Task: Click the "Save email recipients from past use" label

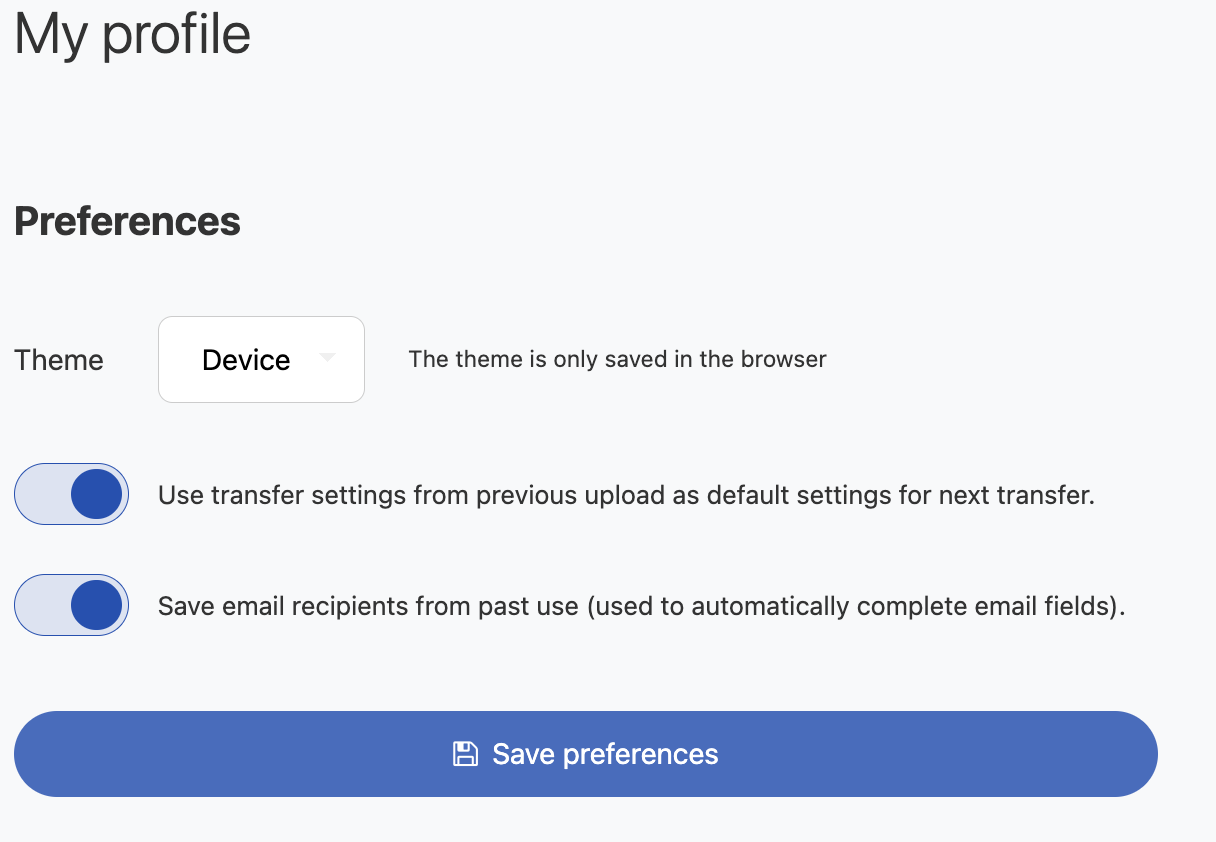Action: 369,606
